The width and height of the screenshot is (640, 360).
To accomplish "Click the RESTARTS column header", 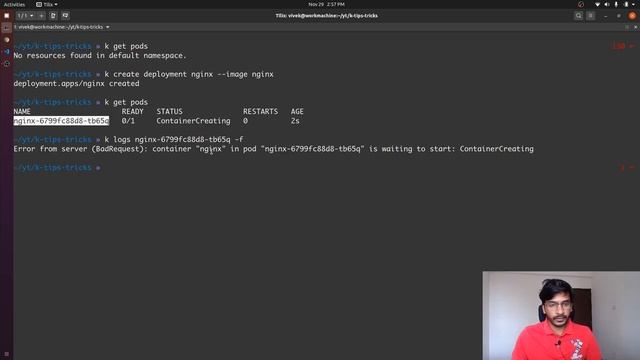I will 260,111.
